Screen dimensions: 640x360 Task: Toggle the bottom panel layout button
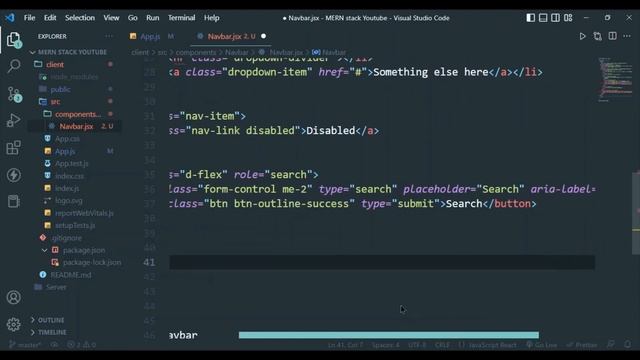[x=543, y=18]
